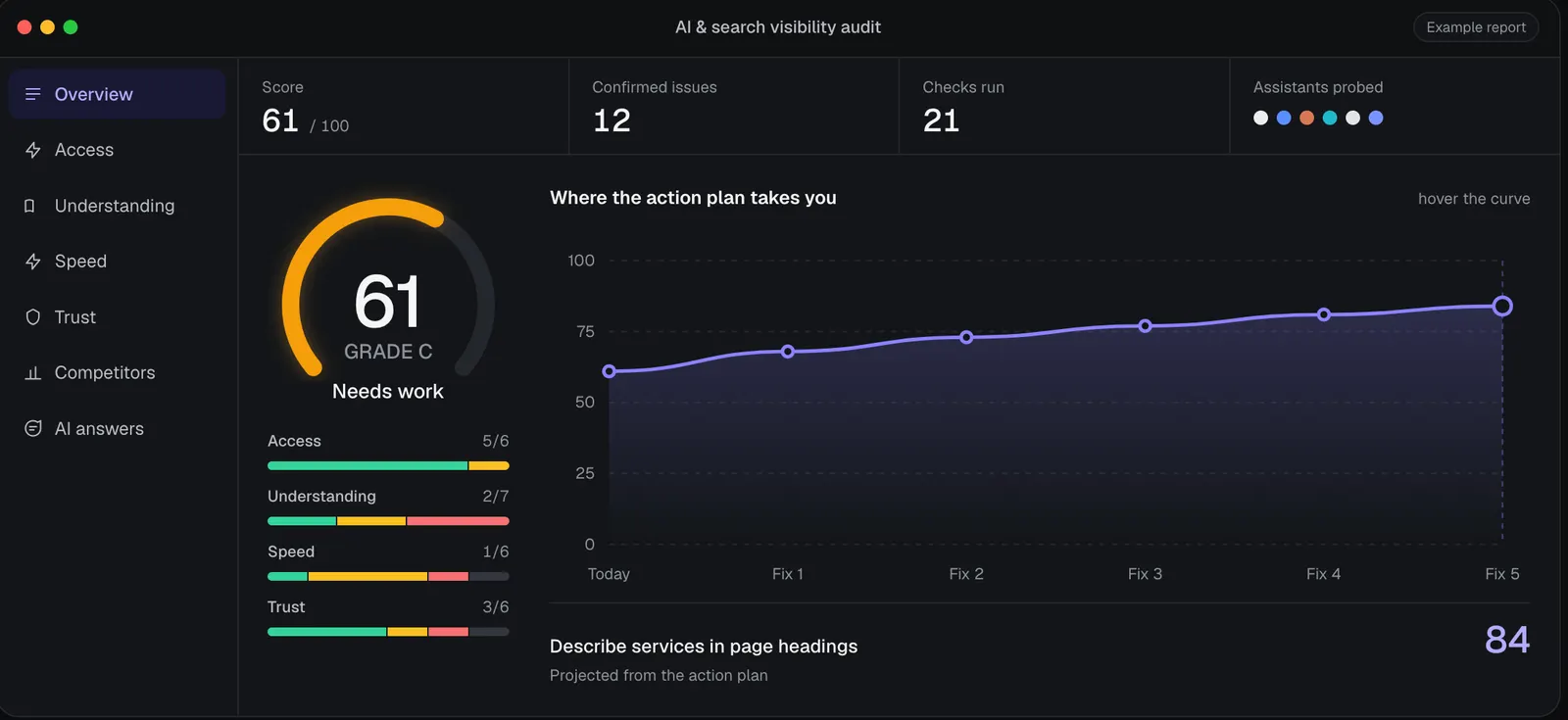Click the Trust shield icon
The image size is (1568, 720).
click(x=33, y=317)
